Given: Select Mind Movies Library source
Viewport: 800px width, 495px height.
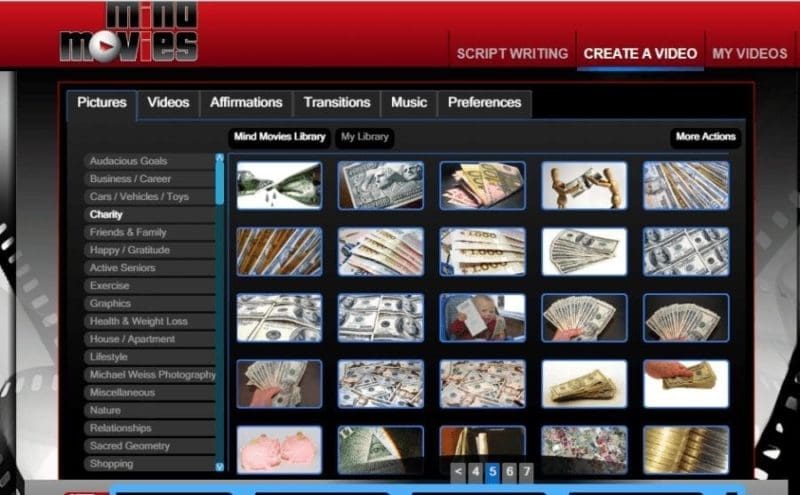Looking at the screenshot, I should (279, 137).
